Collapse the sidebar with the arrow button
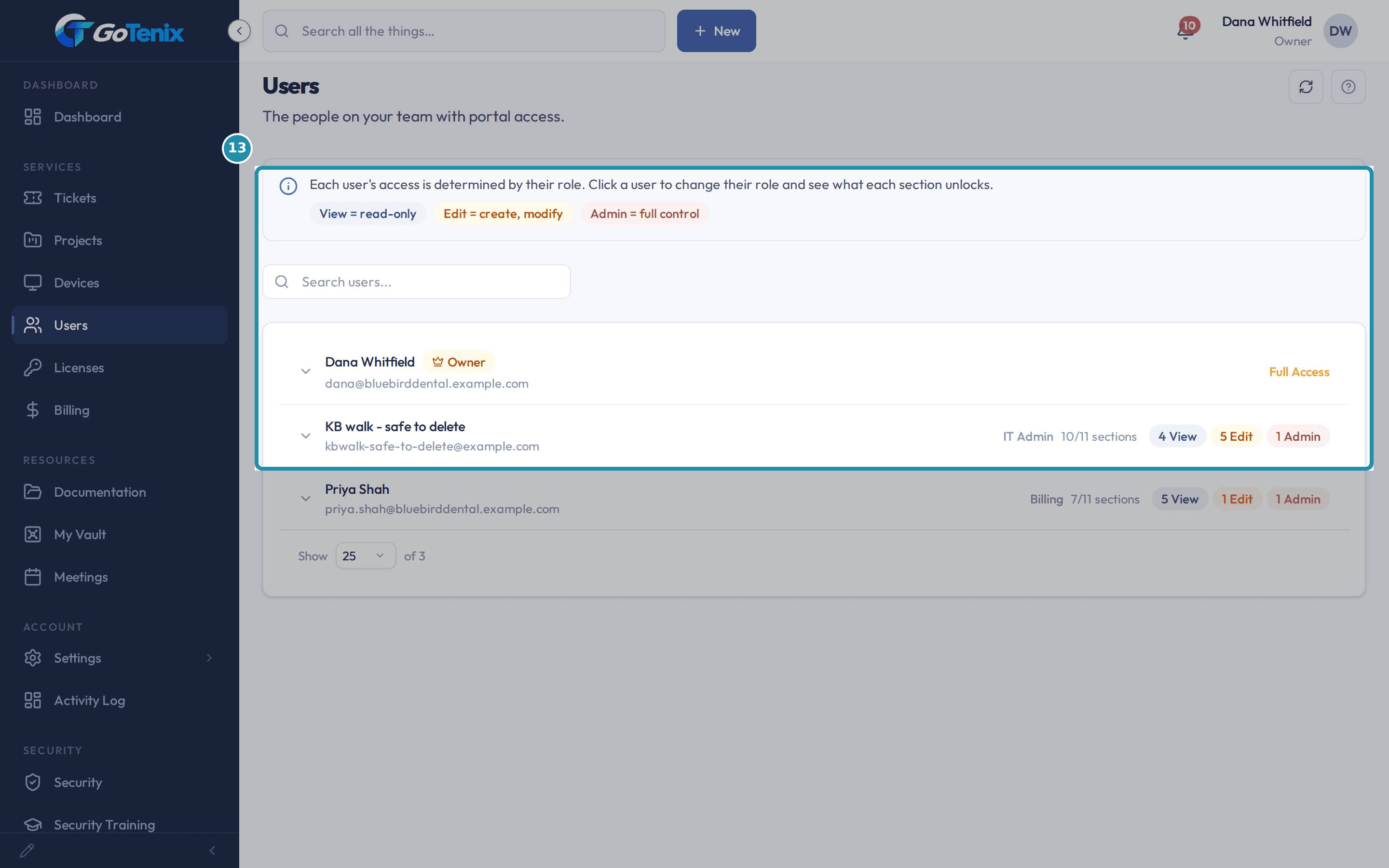The width and height of the screenshot is (1389, 868). tap(239, 31)
